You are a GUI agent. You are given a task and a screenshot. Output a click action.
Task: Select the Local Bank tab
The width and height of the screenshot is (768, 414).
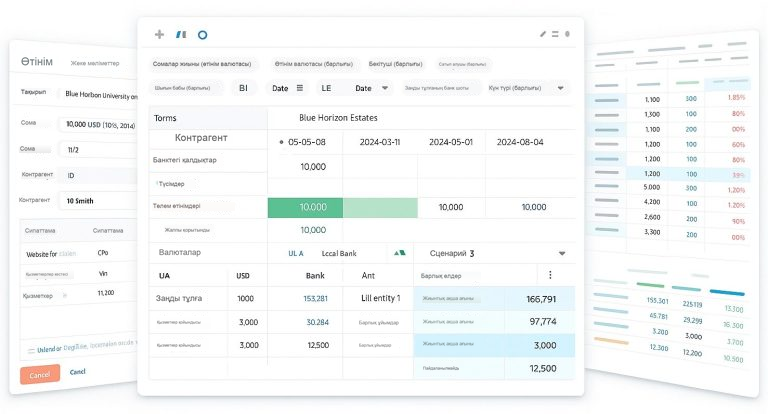[339, 253]
